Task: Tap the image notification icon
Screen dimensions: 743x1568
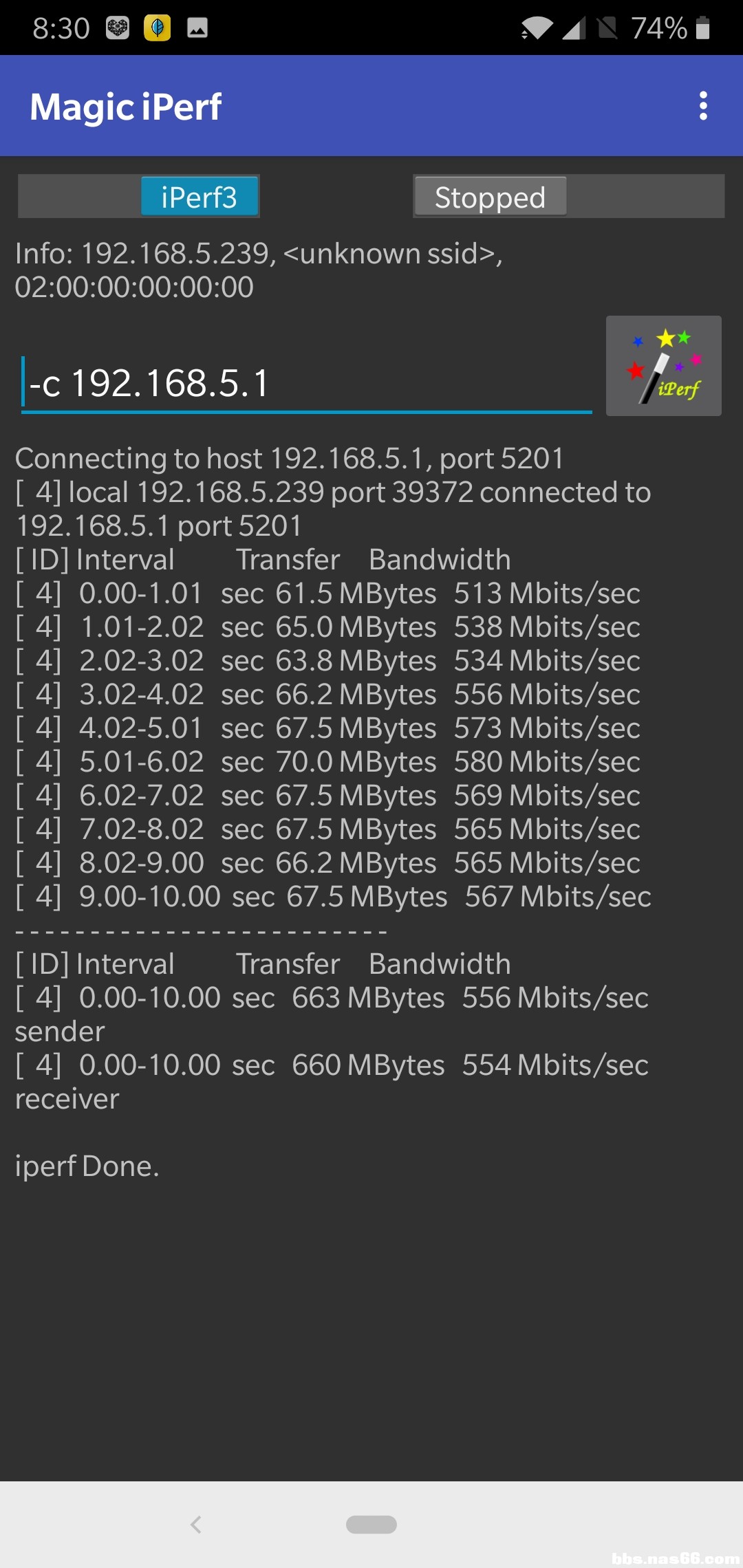Action: 197,28
